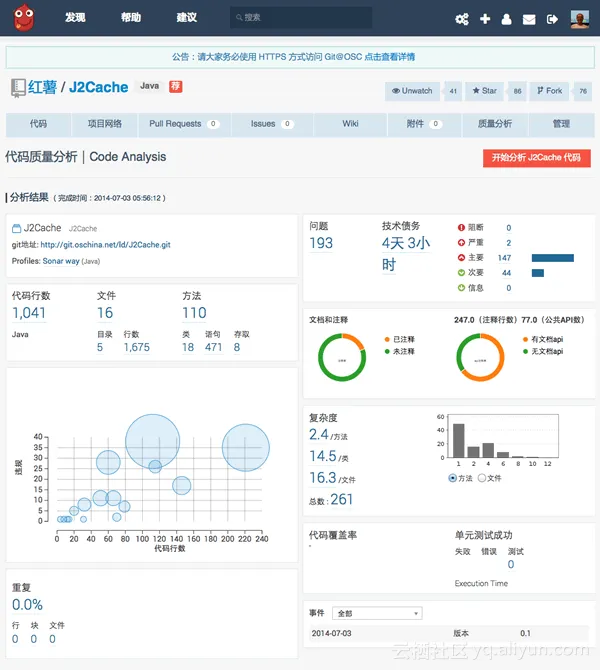Switch to the Issues tab
This screenshot has height=670, width=600.
point(272,124)
